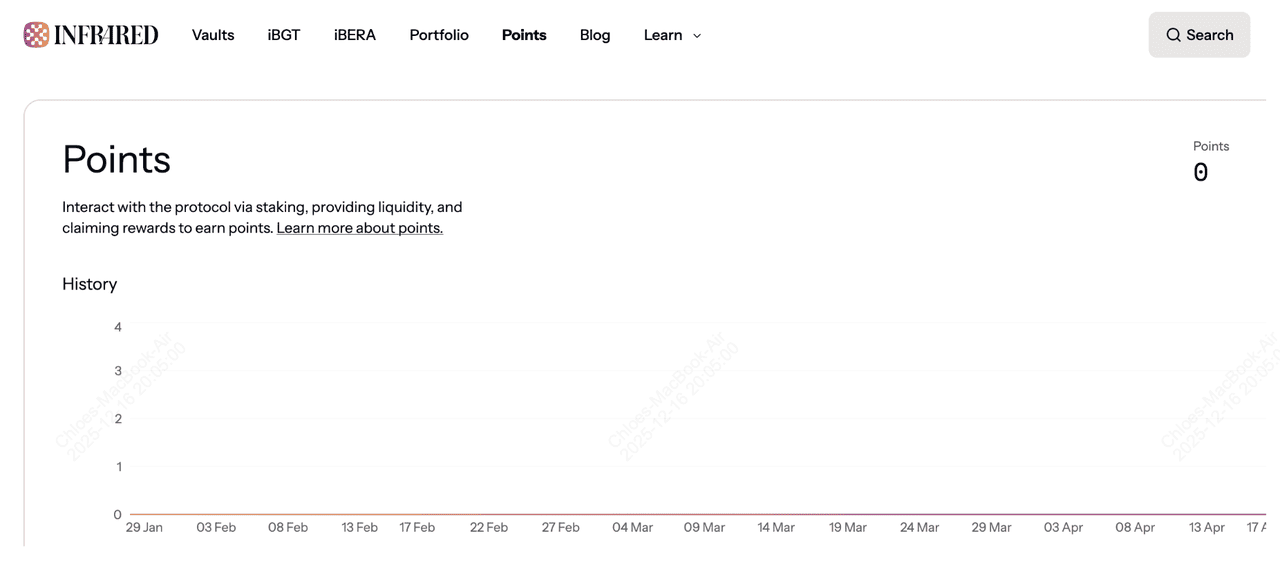
Task: Open the iBGT nav item
Action: 284,35
